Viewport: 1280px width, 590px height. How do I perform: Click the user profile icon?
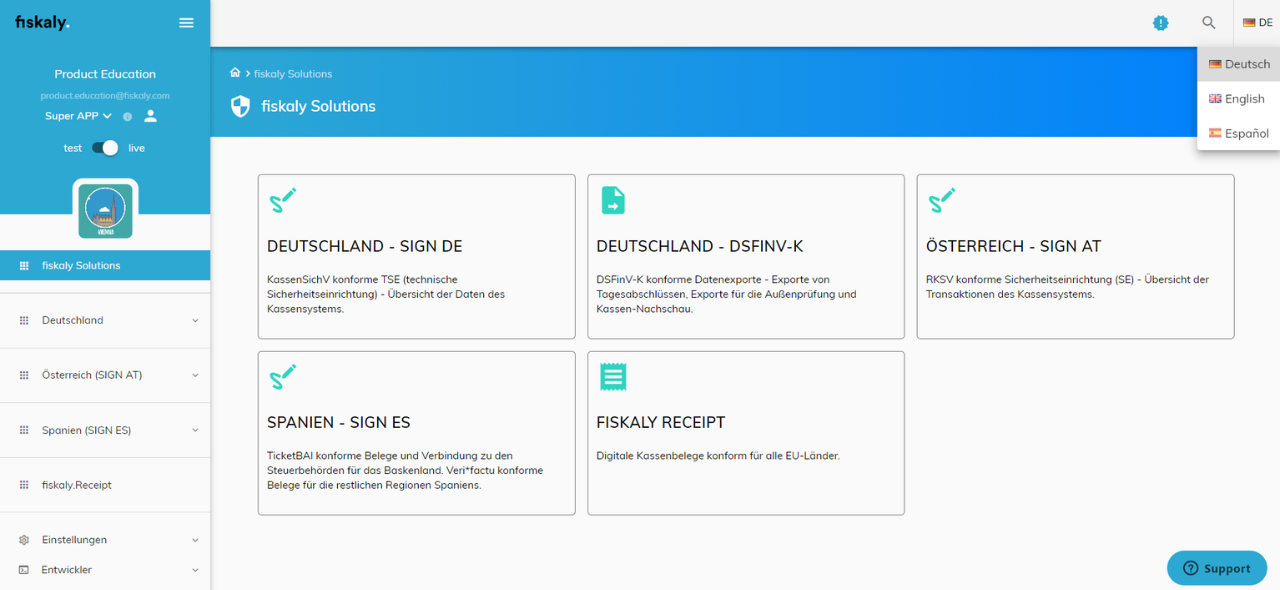(x=150, y=116)
